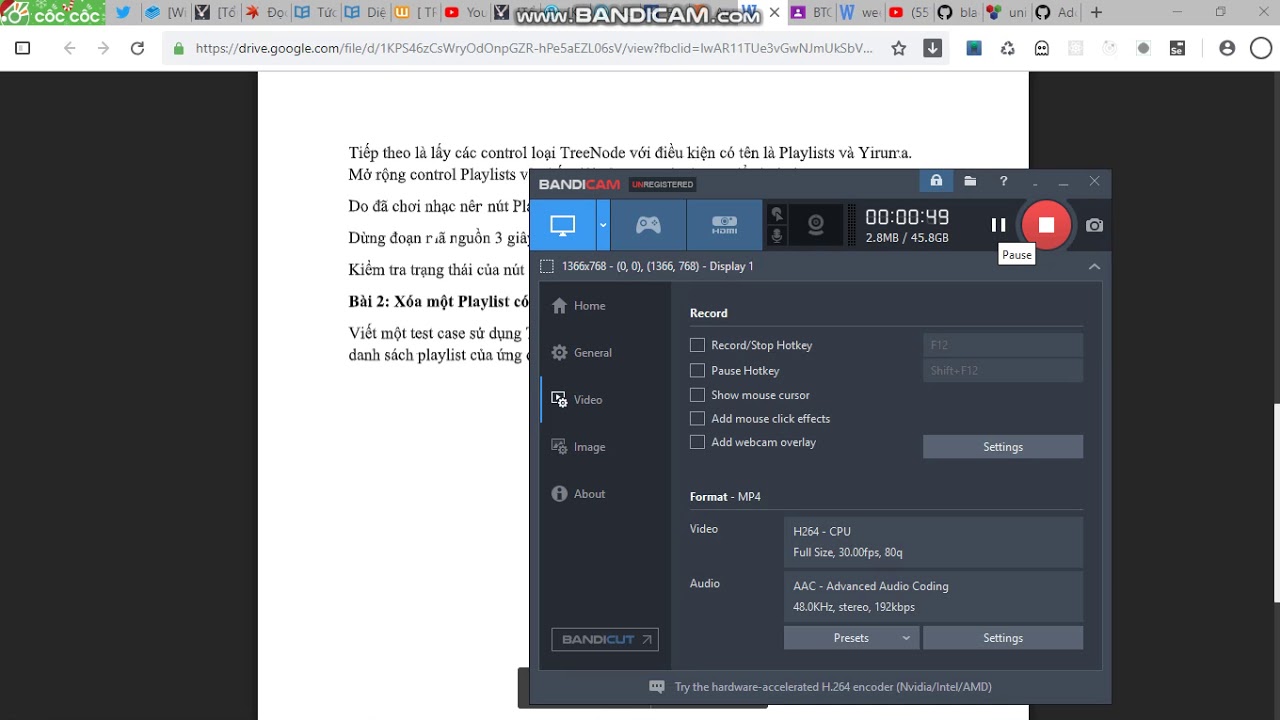Open the browser user profile icon

pos(1227,48)
